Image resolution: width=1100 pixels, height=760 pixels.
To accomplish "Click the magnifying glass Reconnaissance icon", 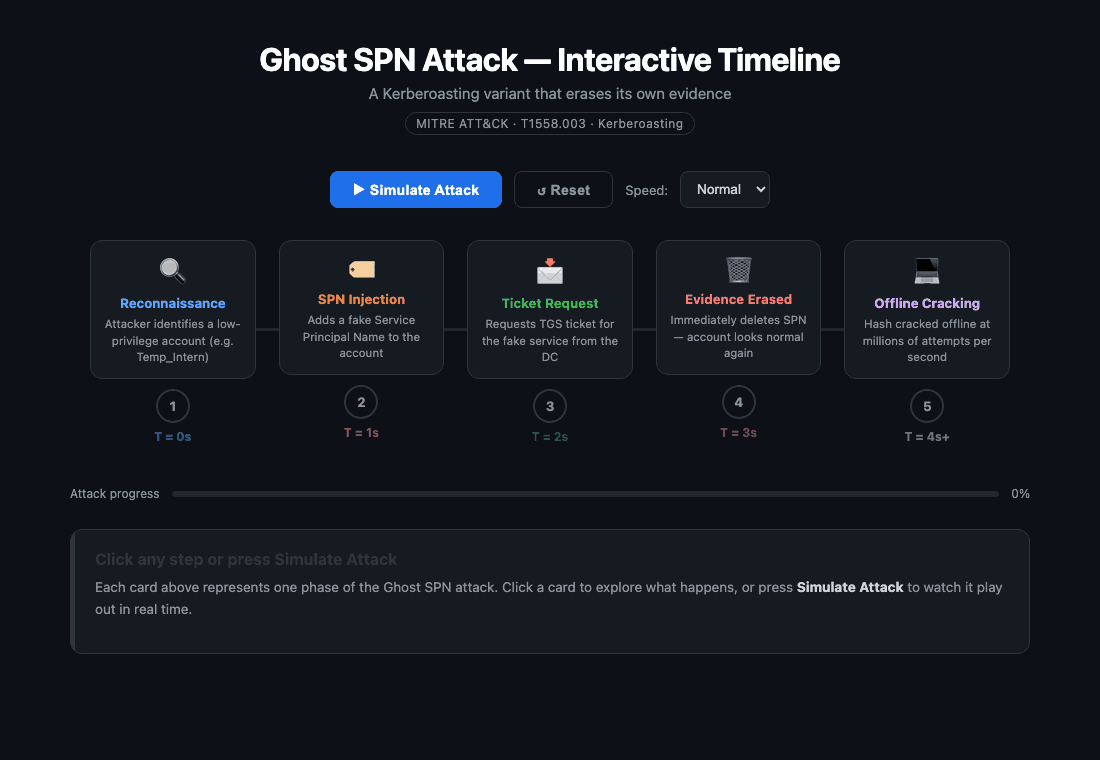I will coord(173,270).
